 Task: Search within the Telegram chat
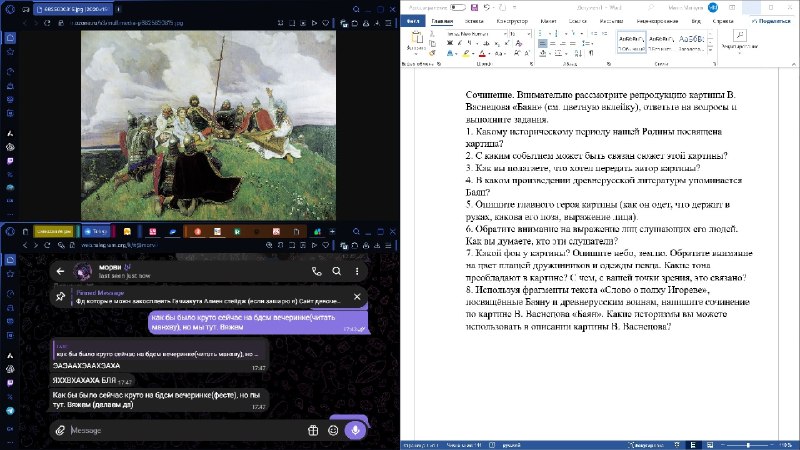[x=337, y=271]
